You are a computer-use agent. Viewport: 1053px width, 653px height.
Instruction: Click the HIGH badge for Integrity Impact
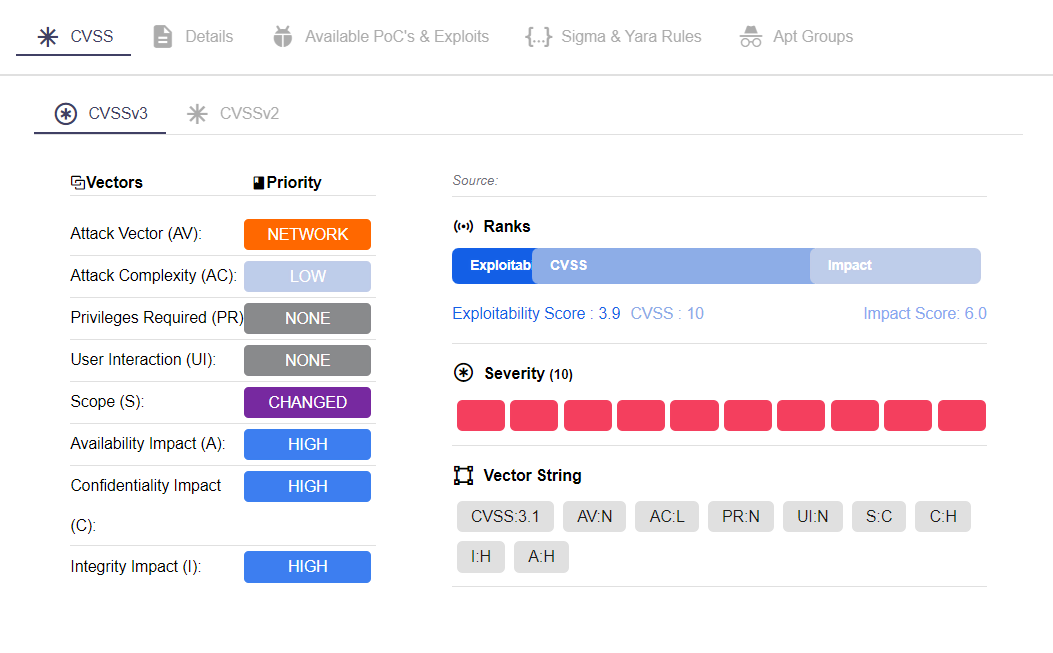pyautogui.click(x=308, y=566)
